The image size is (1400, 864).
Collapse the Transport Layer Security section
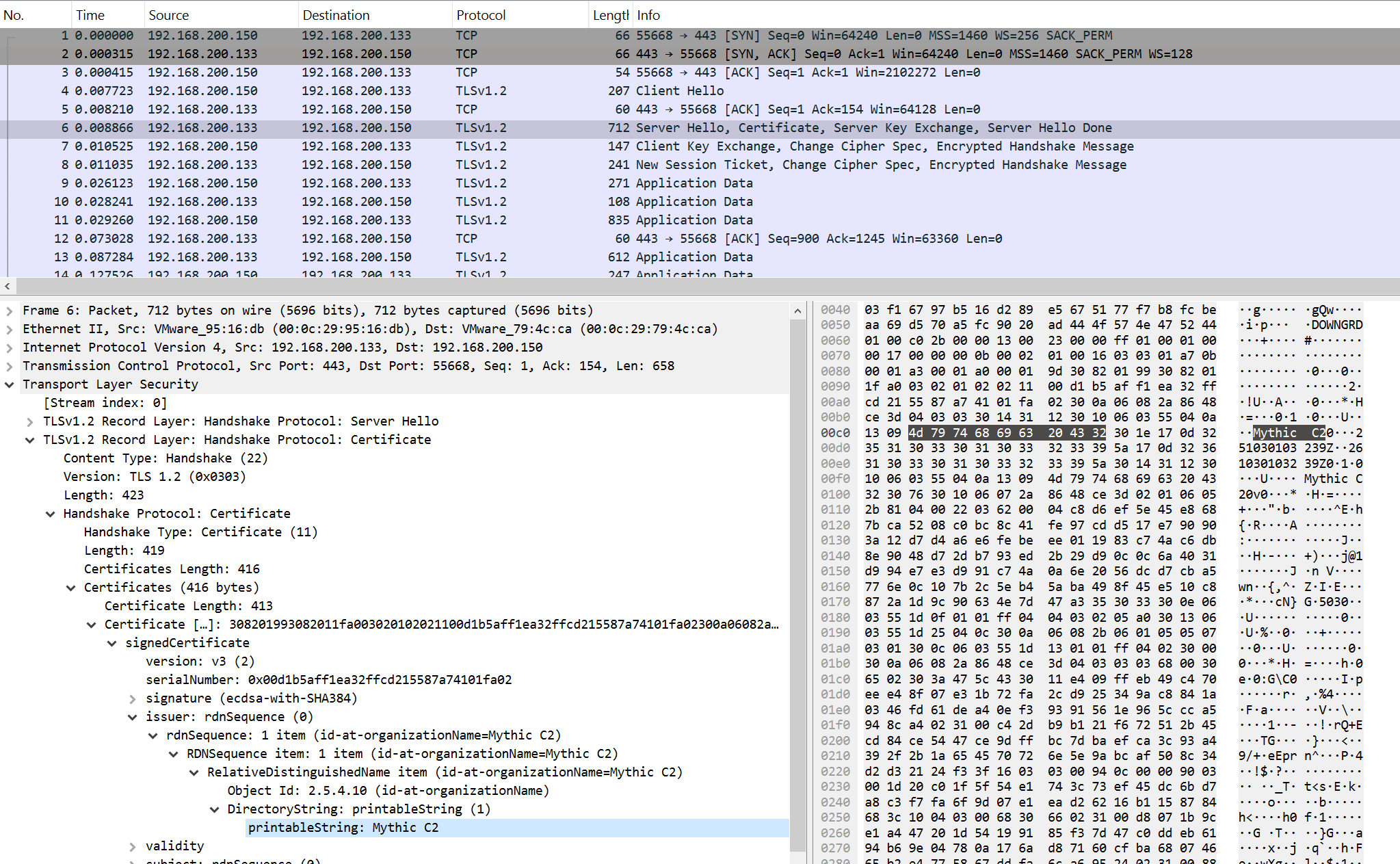click(x=9, y=384)
